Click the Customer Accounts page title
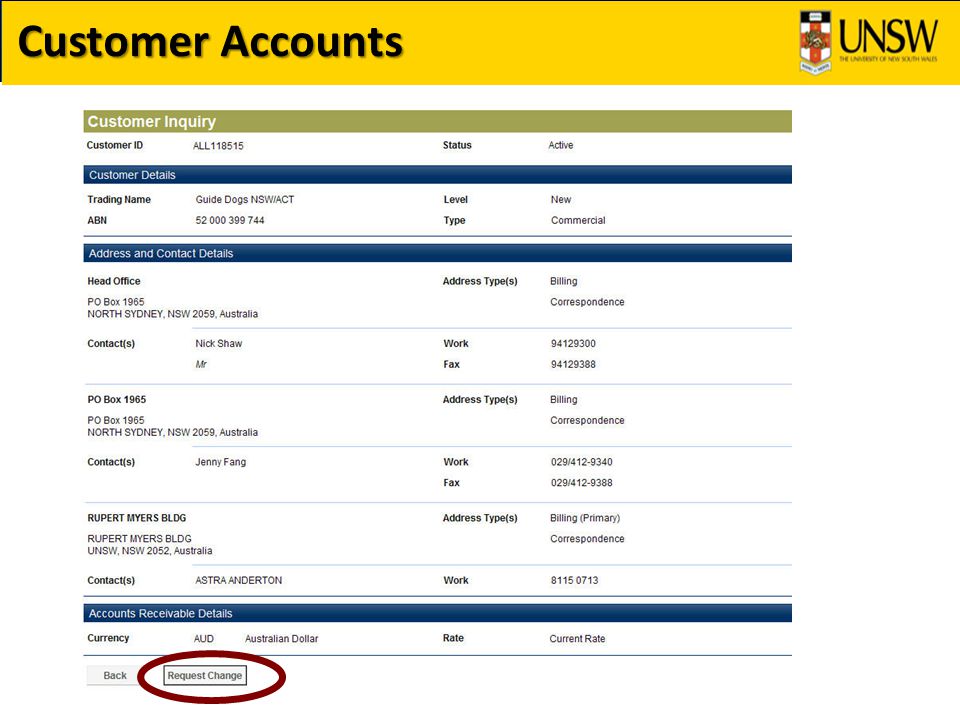Image resolution: width=960 pixels, height=720 pixels. click(211, 42)
